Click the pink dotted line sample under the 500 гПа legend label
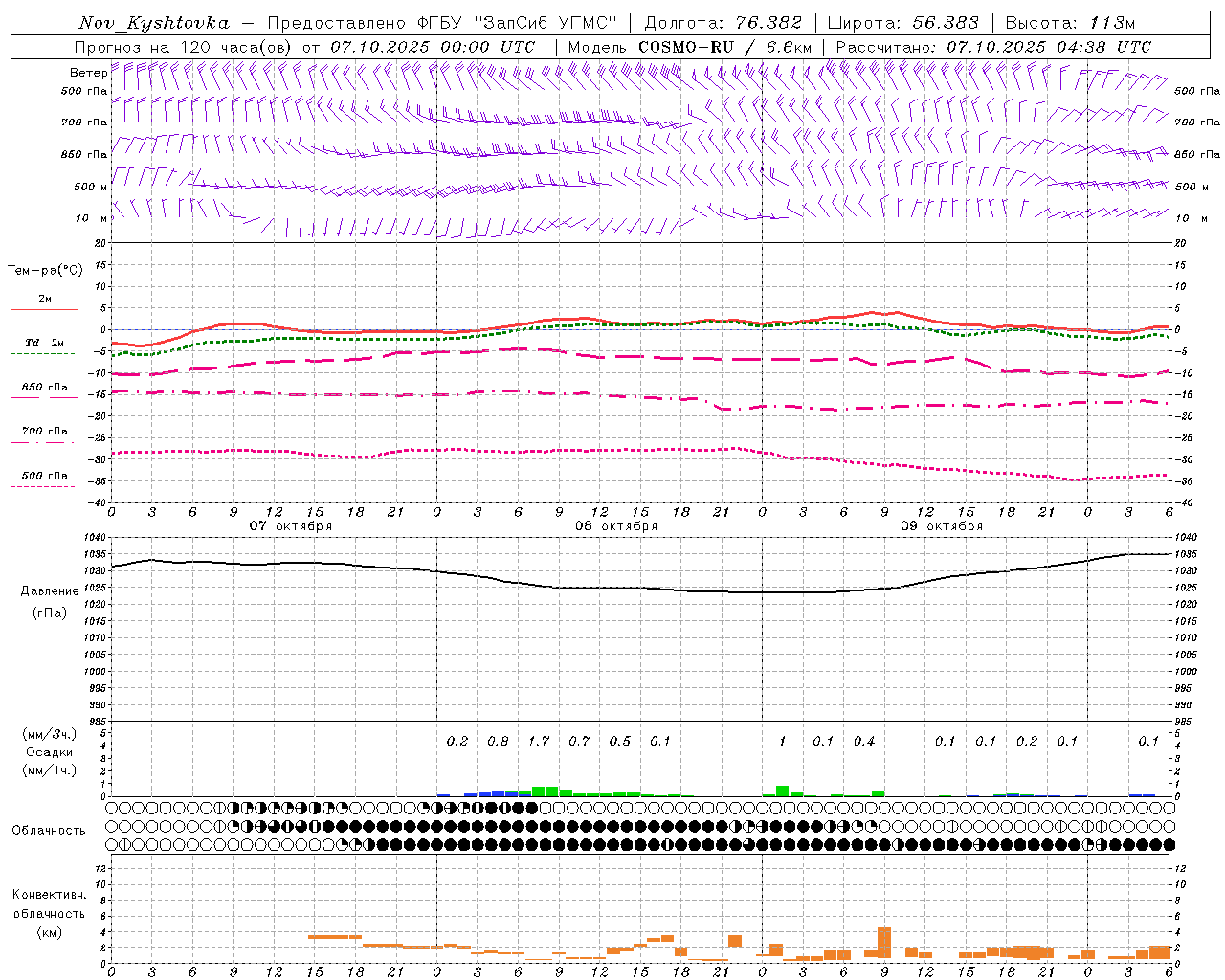The image size is (1225, 980). click(43, 486)
